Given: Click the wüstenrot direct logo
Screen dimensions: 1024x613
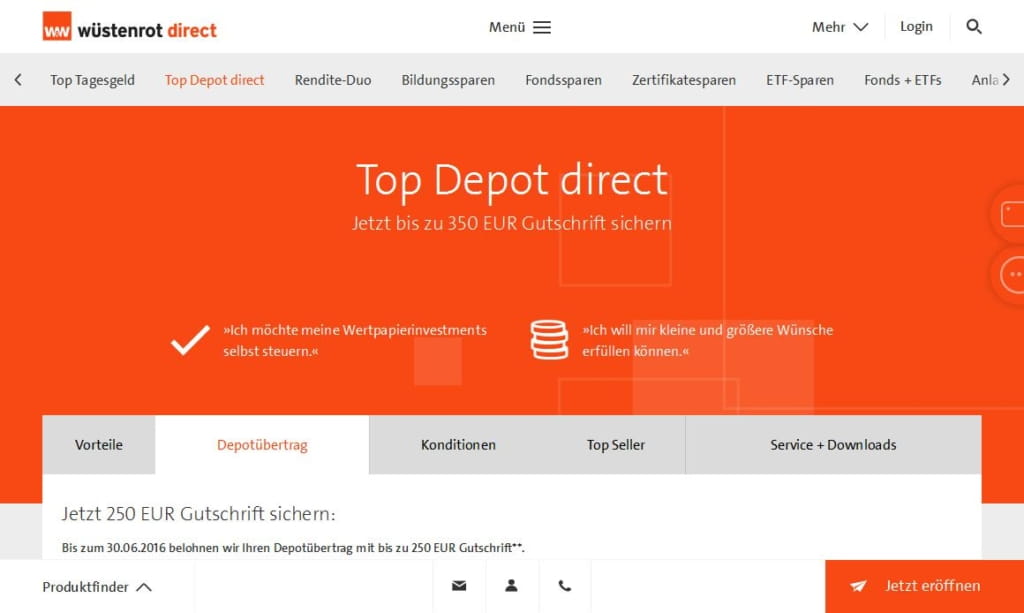Looking at the screenshot, I should (x=129, y=27).
